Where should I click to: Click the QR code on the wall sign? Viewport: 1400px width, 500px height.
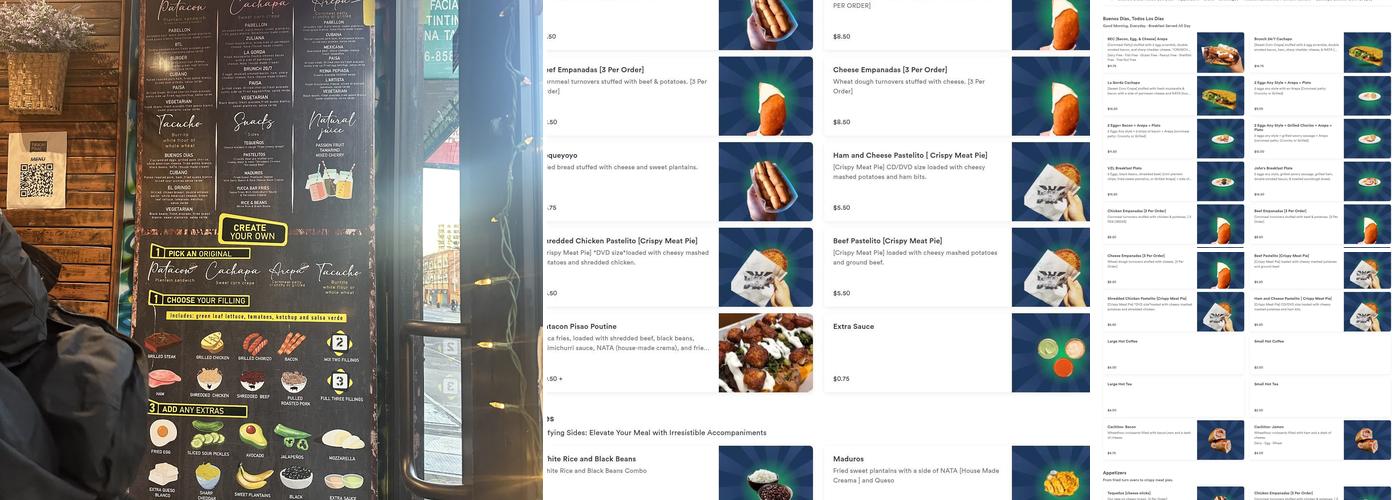(x=38, y=182)
